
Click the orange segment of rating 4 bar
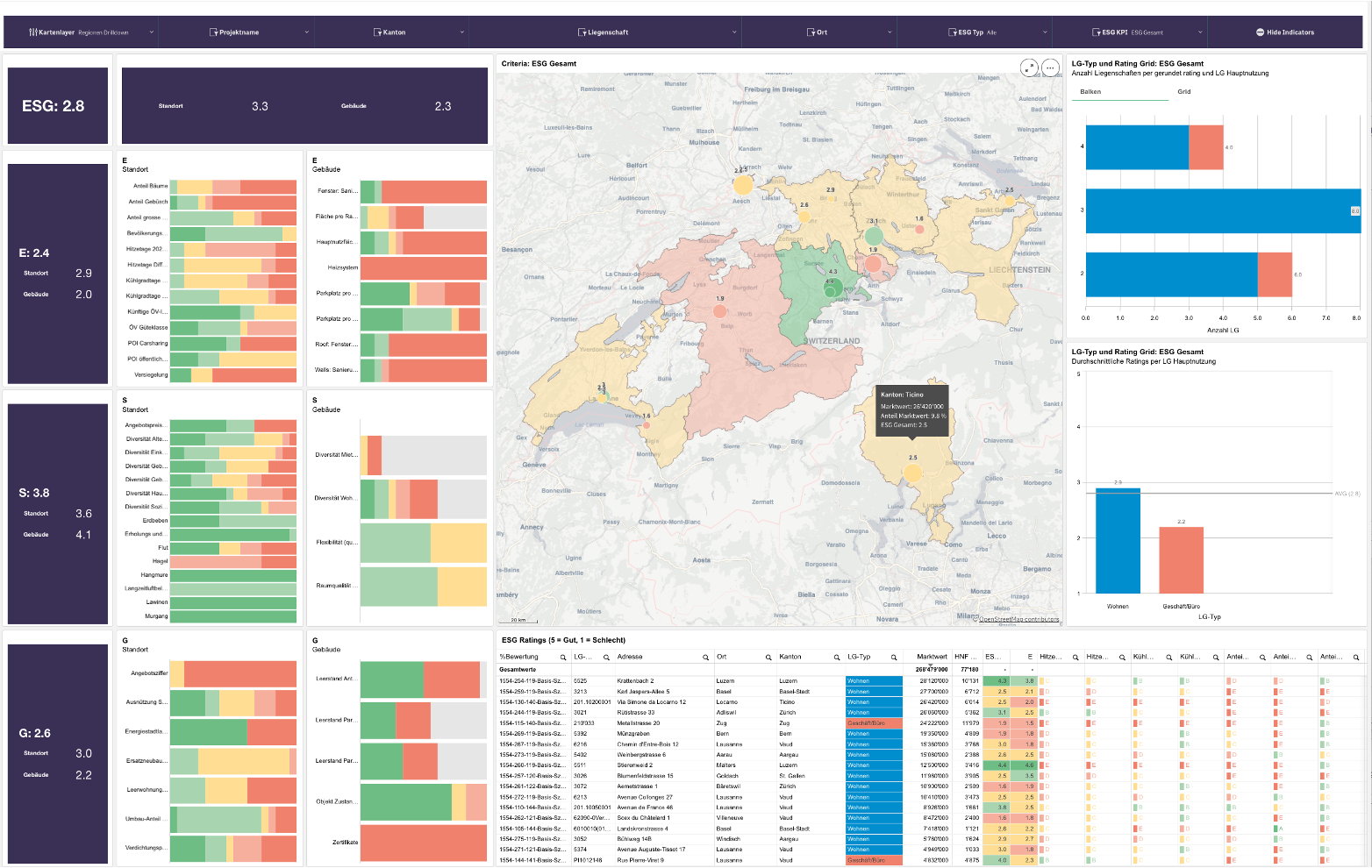pyautogui.click(x=1205, y=147)
